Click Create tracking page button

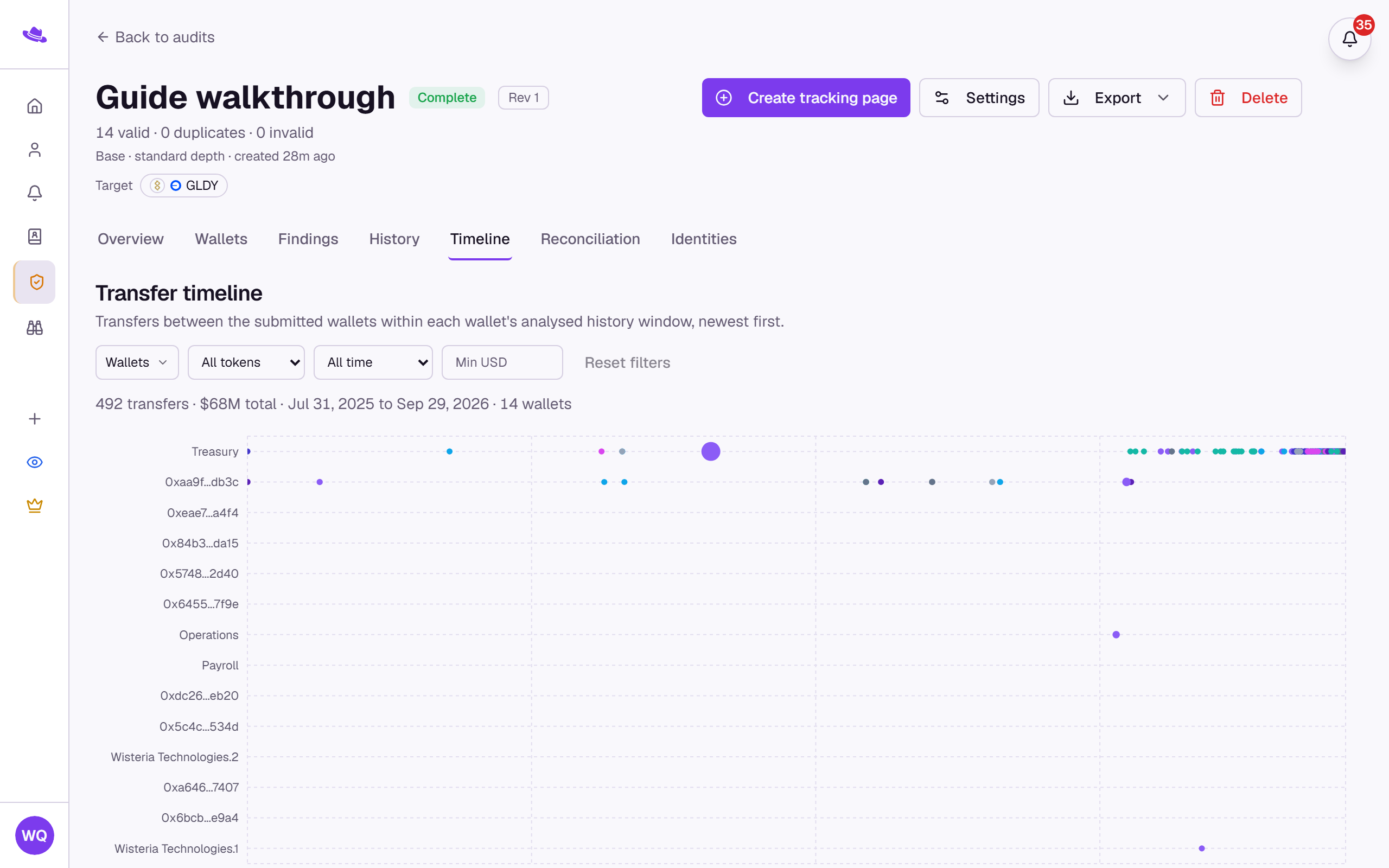tap(806, 98)
